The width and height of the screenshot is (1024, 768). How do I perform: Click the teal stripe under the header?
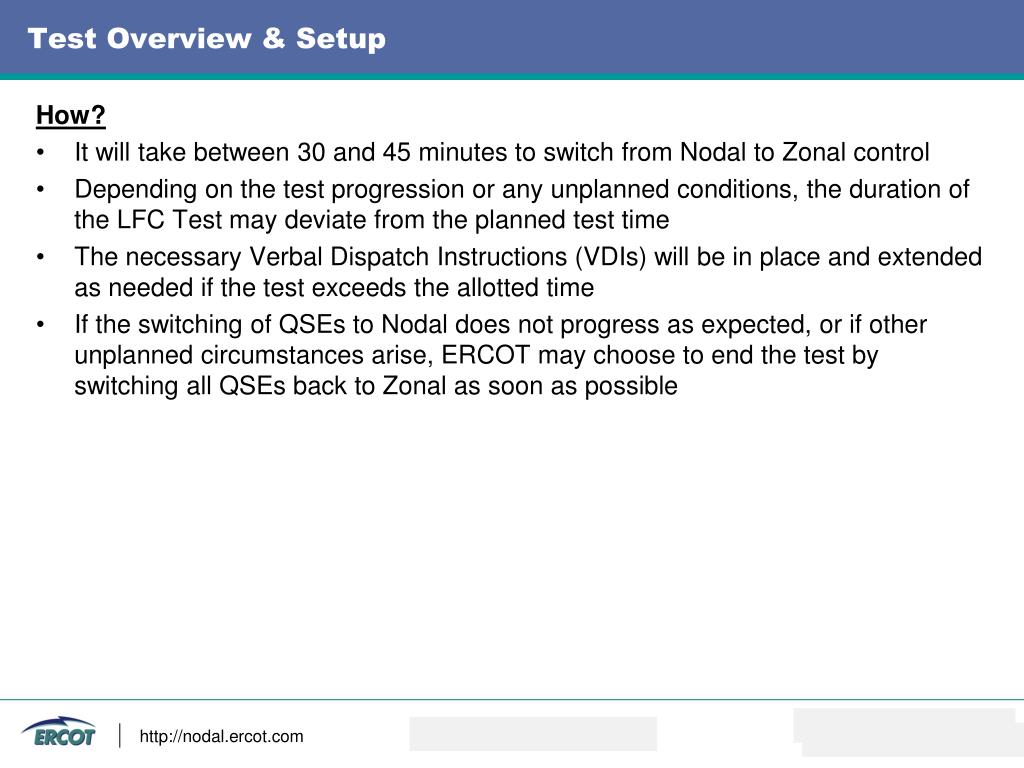(x=512, y=76)
